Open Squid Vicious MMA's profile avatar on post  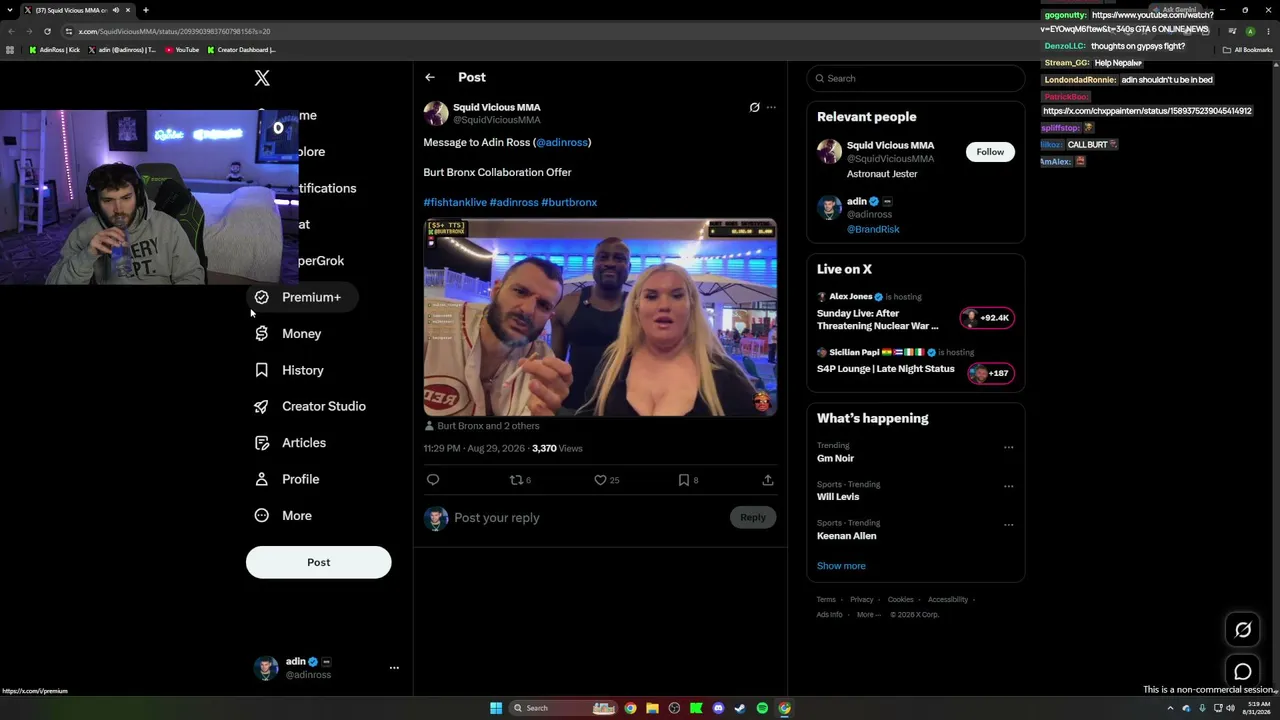(x=435, y=113)
